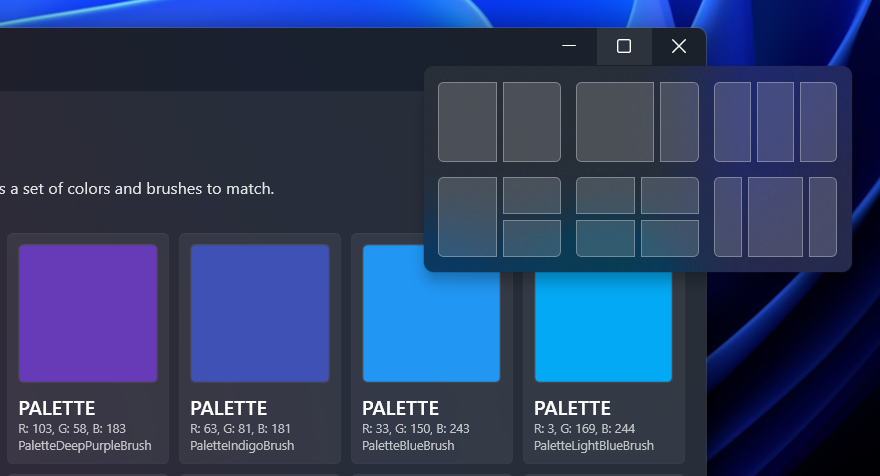Pick top-left quadrant in the four-quadrant grid layout

click(x=605, y=195)
